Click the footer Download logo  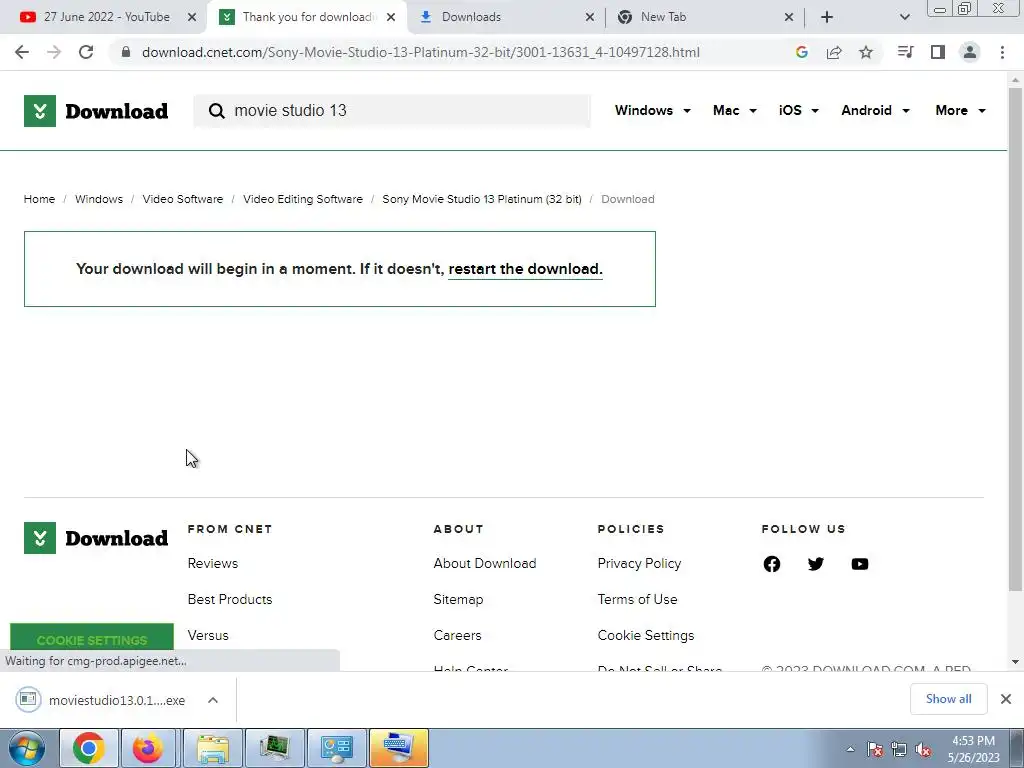96,538
